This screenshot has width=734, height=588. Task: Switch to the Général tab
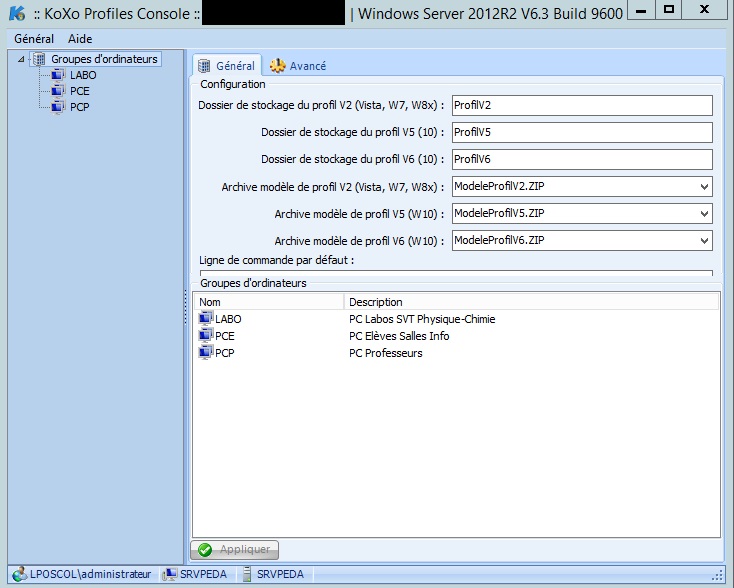(227, 66)
